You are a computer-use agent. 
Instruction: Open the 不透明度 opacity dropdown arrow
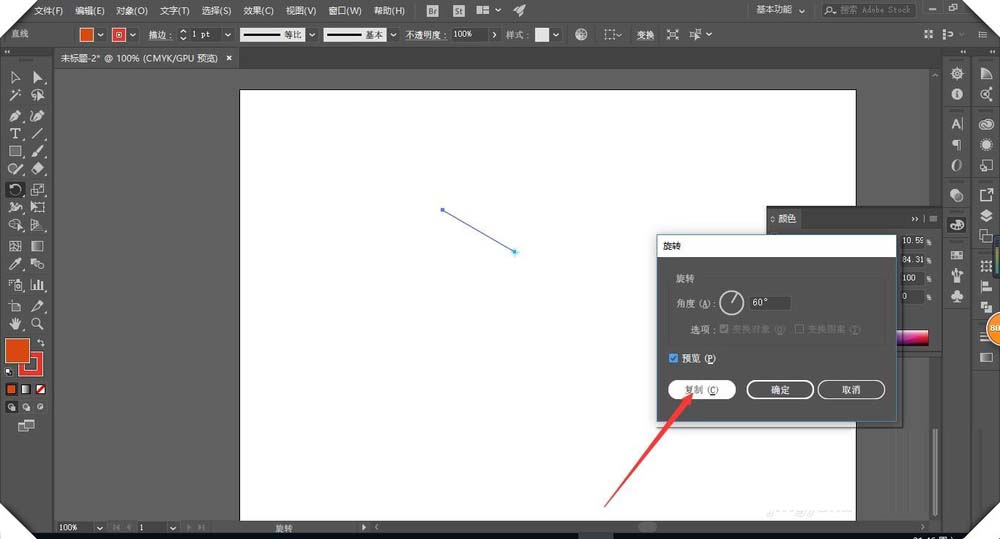pos(494,35)
